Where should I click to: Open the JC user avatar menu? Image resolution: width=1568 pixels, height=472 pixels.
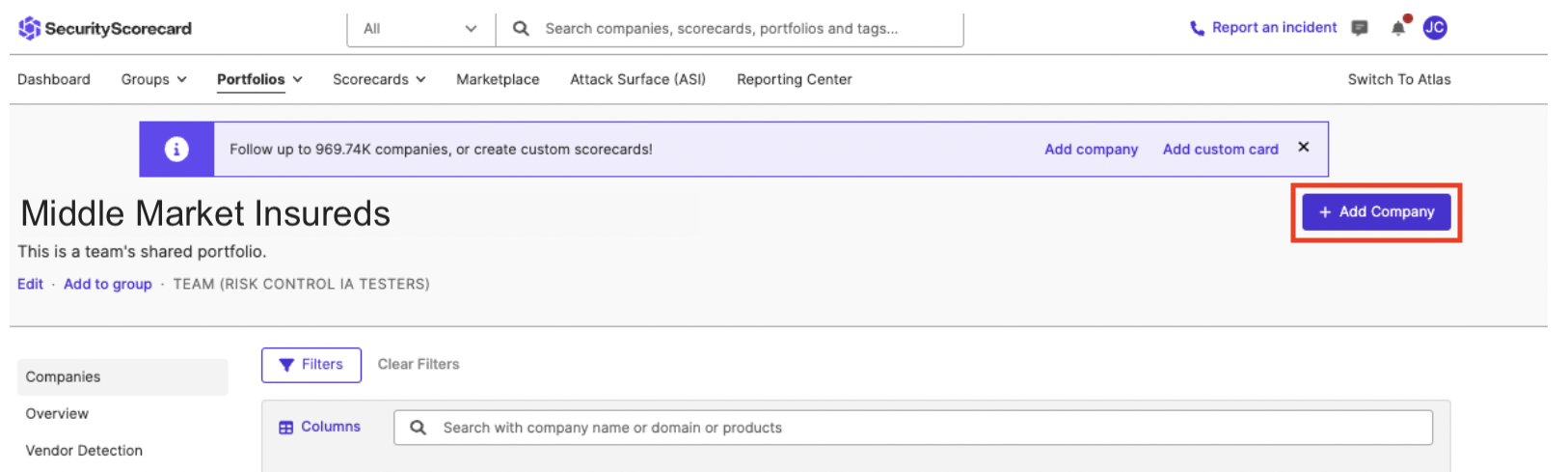pyautogui.click(x=1435, y=28)
